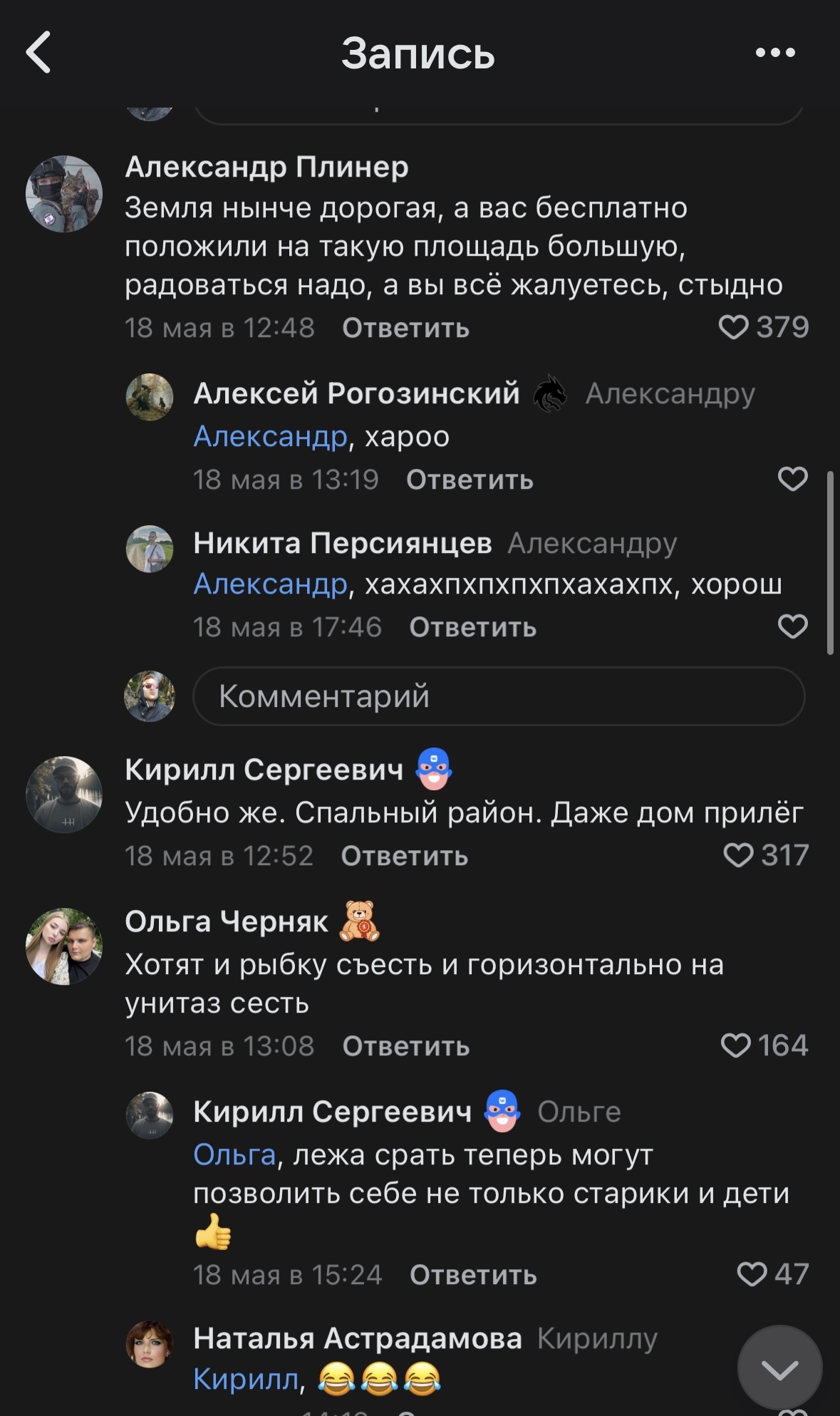Reply to Ольга Черняк's comment
Image resolution: width=840 pixels, height=1416 pixels.
pos(405,1046)
